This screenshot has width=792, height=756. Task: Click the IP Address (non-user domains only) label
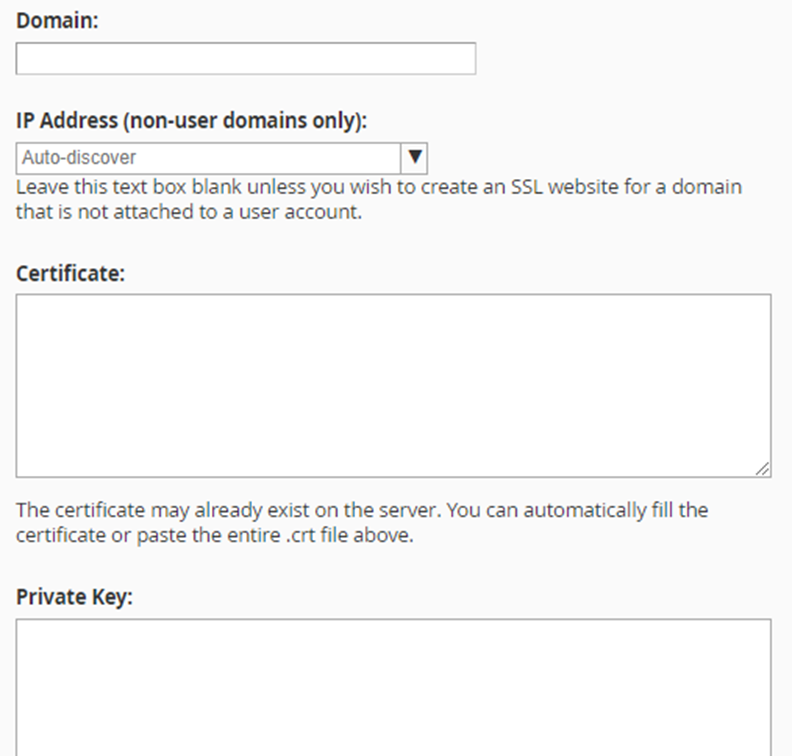point(191,121)
